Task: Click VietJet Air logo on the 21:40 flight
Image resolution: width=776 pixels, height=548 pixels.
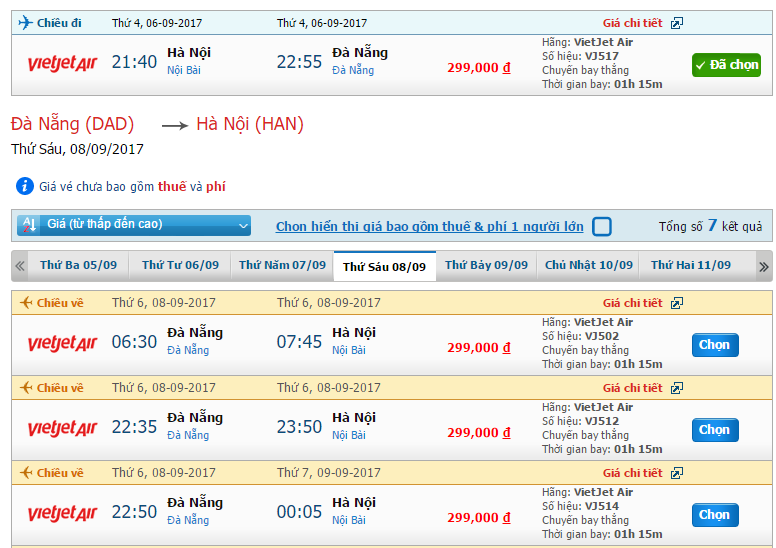Action: coord(62,63)
